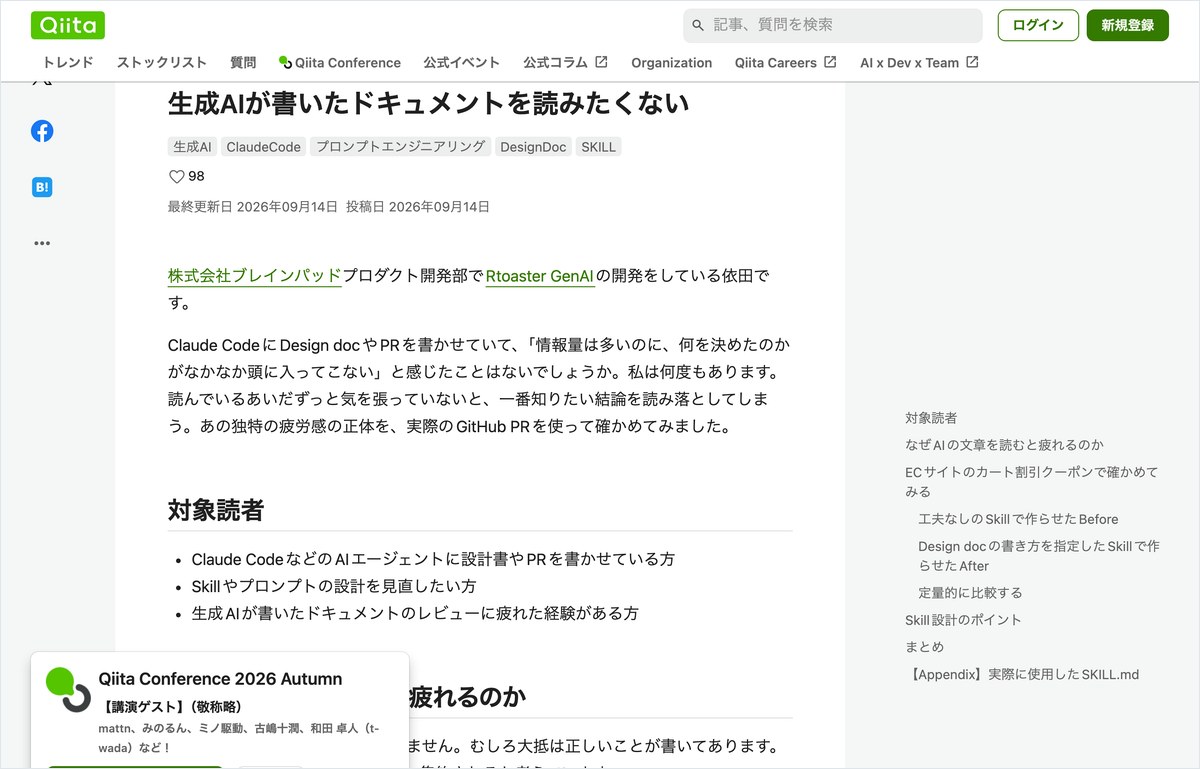Click external link icon beside AI x Dev x Team
The width and height of the screenshot is (1200, 769).
click(972, 62)
